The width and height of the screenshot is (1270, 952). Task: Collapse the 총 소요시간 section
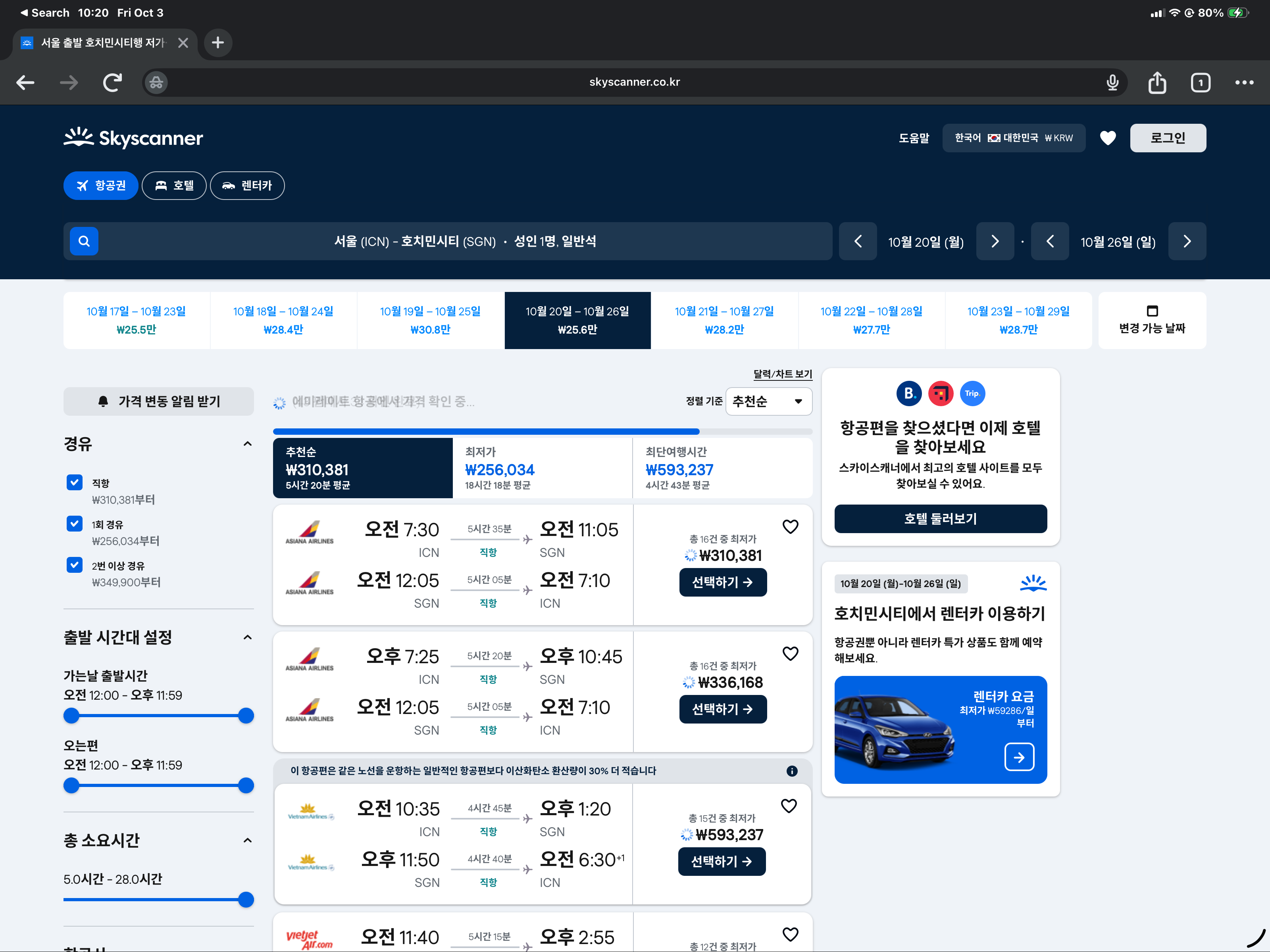coord(248,841)
